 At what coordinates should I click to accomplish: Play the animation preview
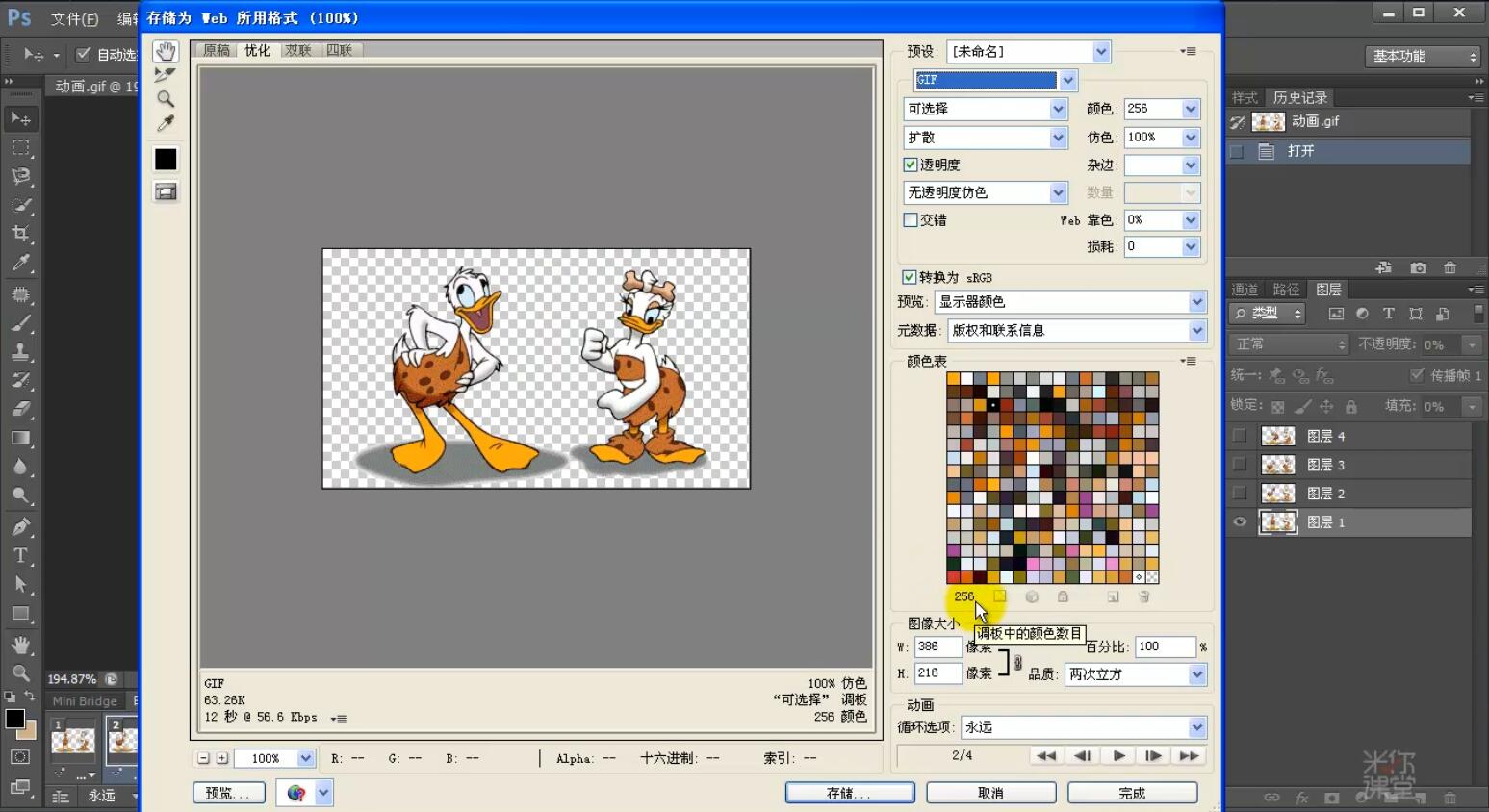coord(1118,756)
